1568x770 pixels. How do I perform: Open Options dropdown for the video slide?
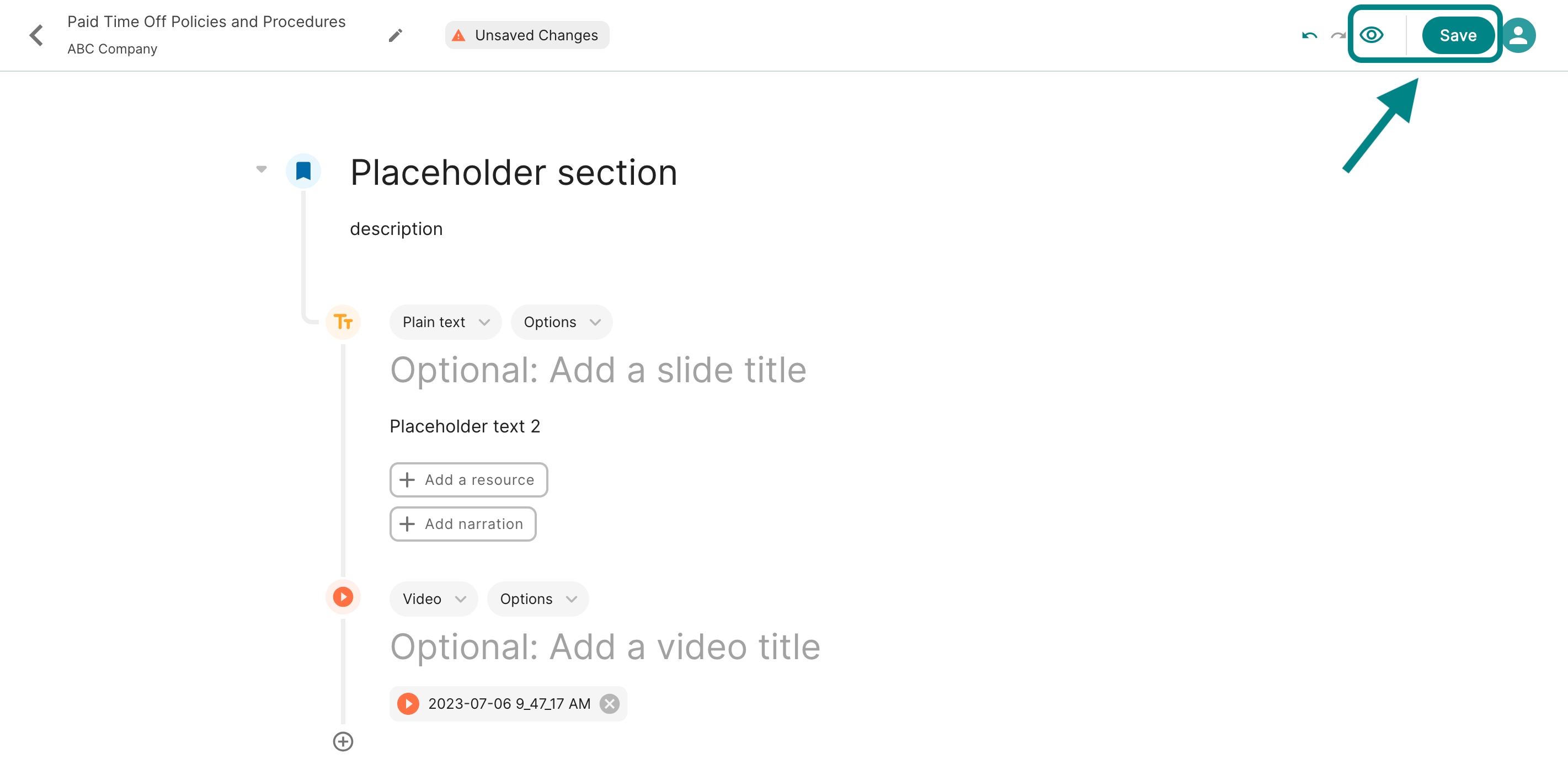coord(538,599)
